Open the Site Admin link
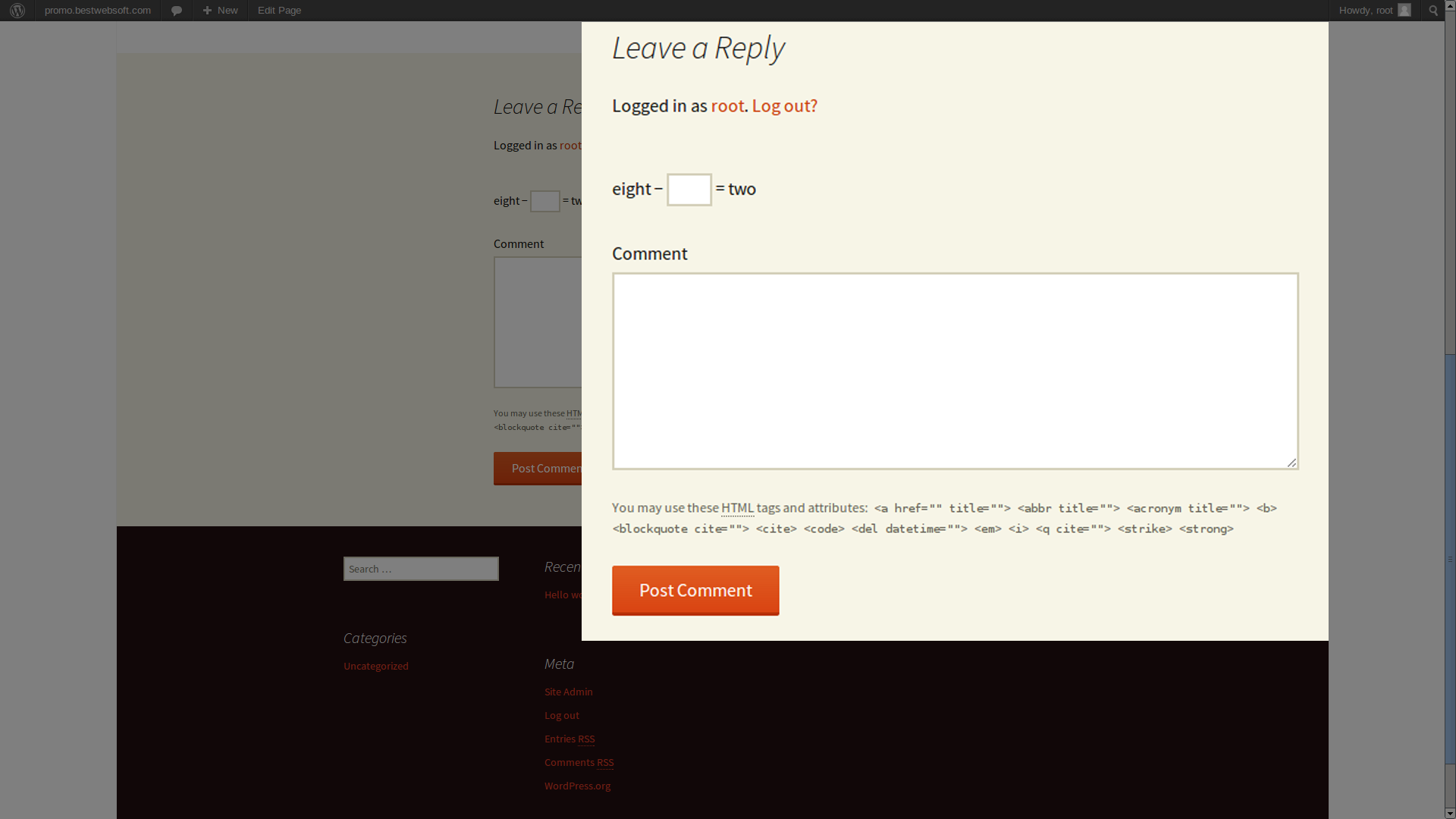The width and height of the screenshot is (1456, 819). point(569,692)
